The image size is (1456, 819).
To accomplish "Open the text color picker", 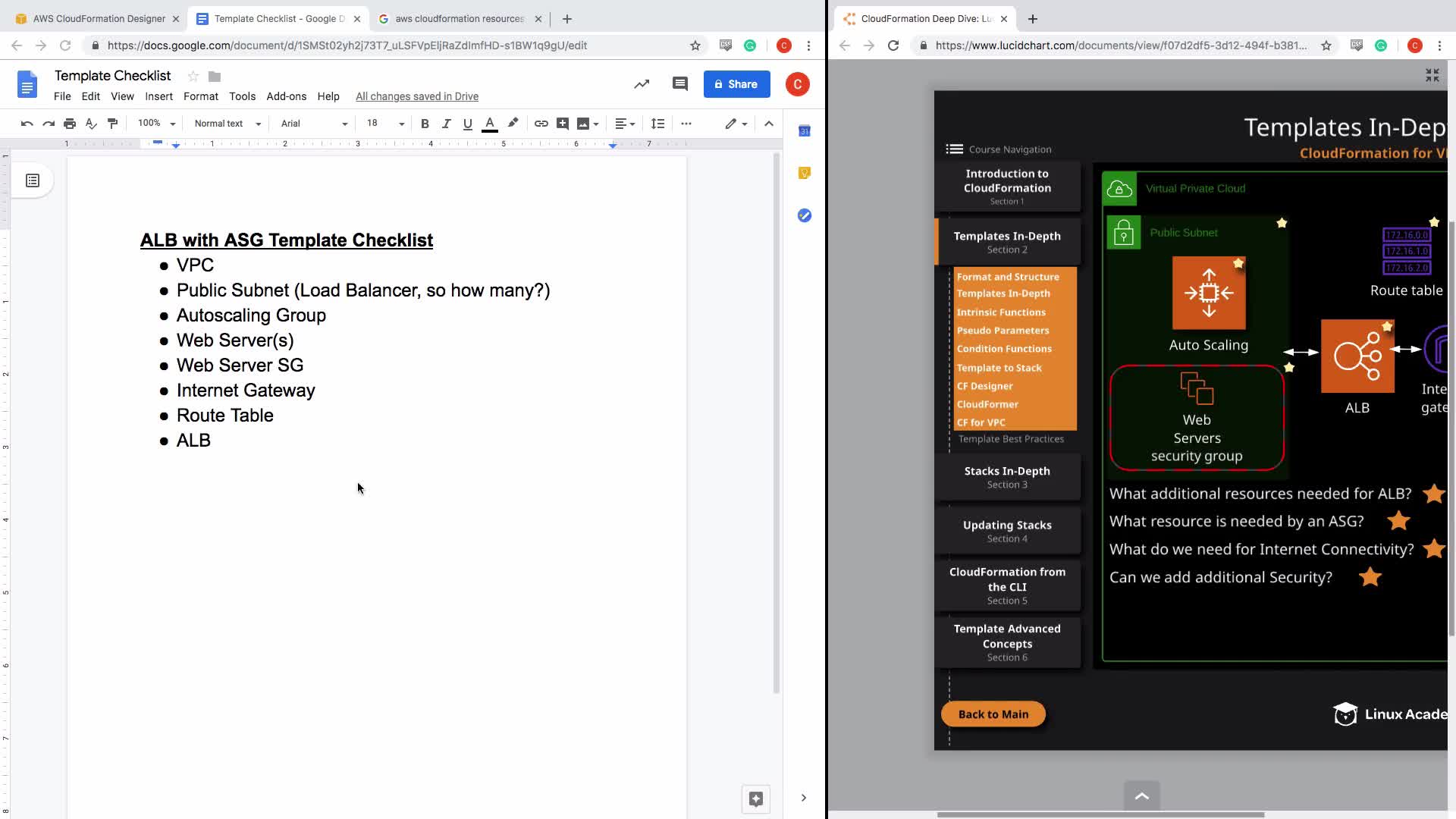I will tap(490, 124).
